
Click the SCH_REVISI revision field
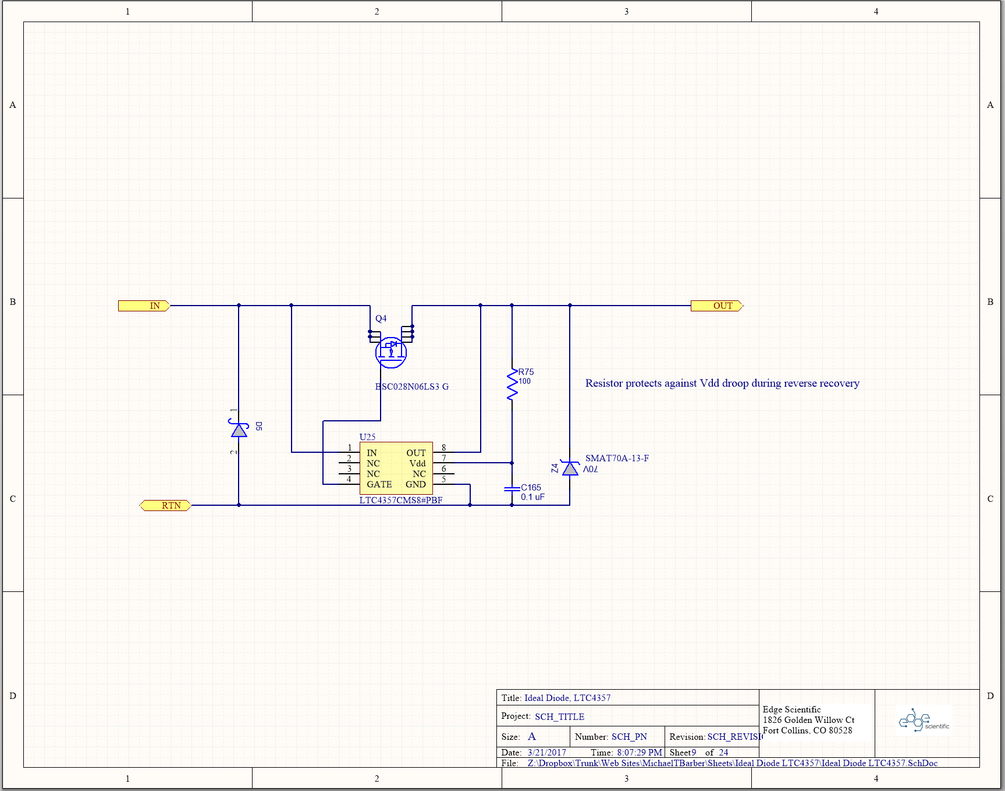tap(735, 737)
